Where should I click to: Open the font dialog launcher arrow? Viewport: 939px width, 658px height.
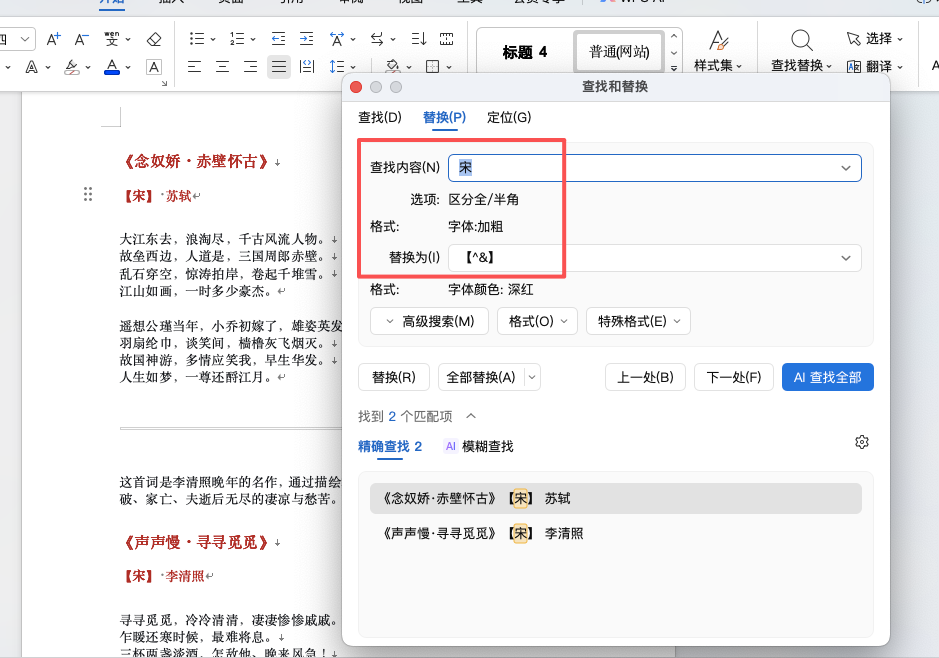tap(164, 83)
